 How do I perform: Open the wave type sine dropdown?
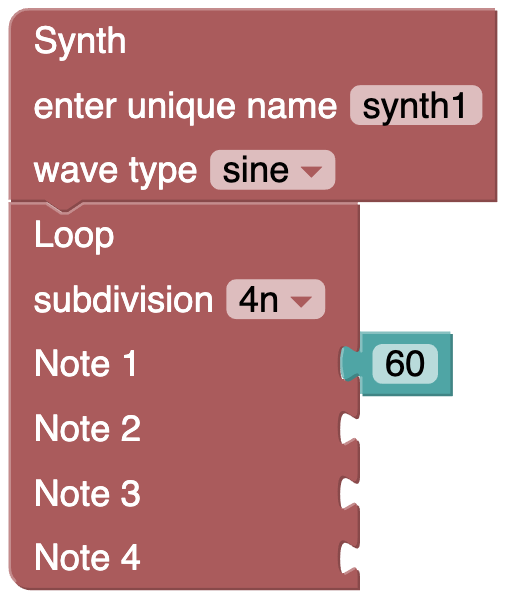[x=272, y=170]
